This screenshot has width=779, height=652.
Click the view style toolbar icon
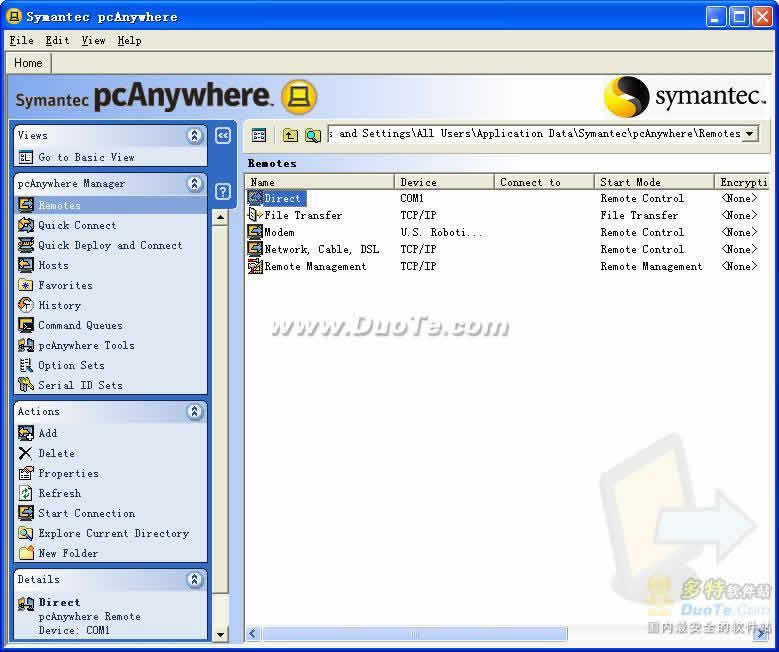(259, 135)
